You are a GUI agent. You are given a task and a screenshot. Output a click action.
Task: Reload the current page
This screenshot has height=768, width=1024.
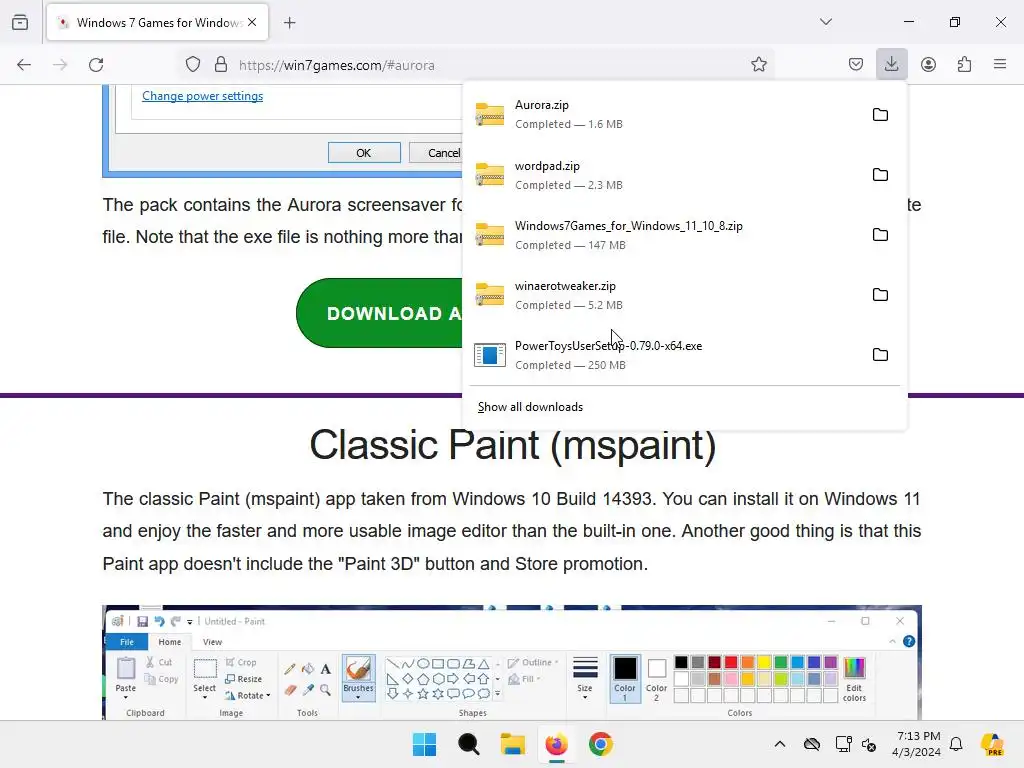tap(96, 65)
